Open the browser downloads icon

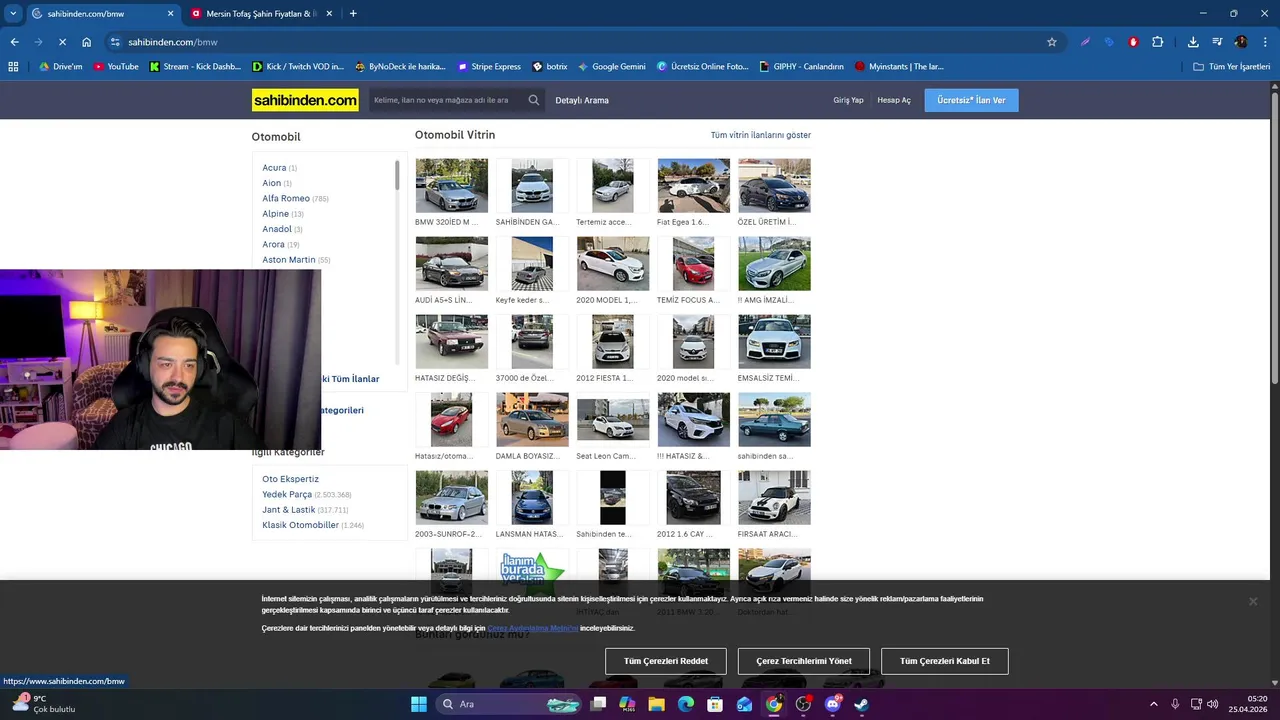pos(1193,42)
